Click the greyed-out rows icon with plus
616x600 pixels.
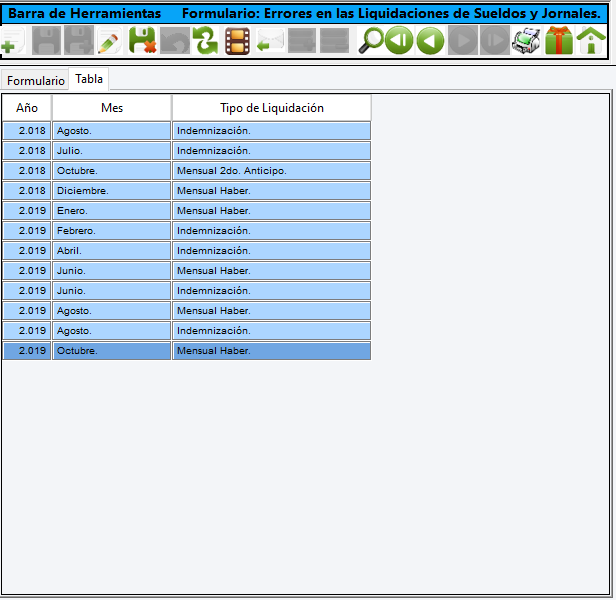302,40
